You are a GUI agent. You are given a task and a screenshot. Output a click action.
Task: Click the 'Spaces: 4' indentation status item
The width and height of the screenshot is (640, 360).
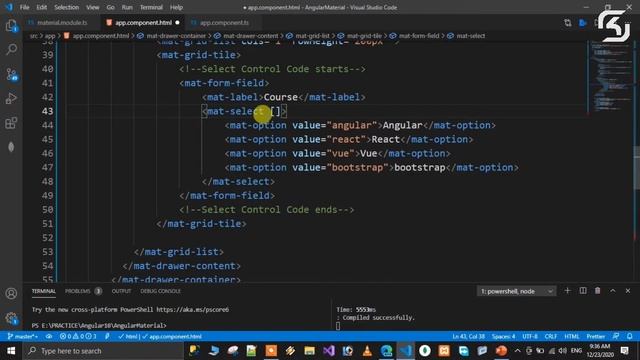[x=503, y=336]
